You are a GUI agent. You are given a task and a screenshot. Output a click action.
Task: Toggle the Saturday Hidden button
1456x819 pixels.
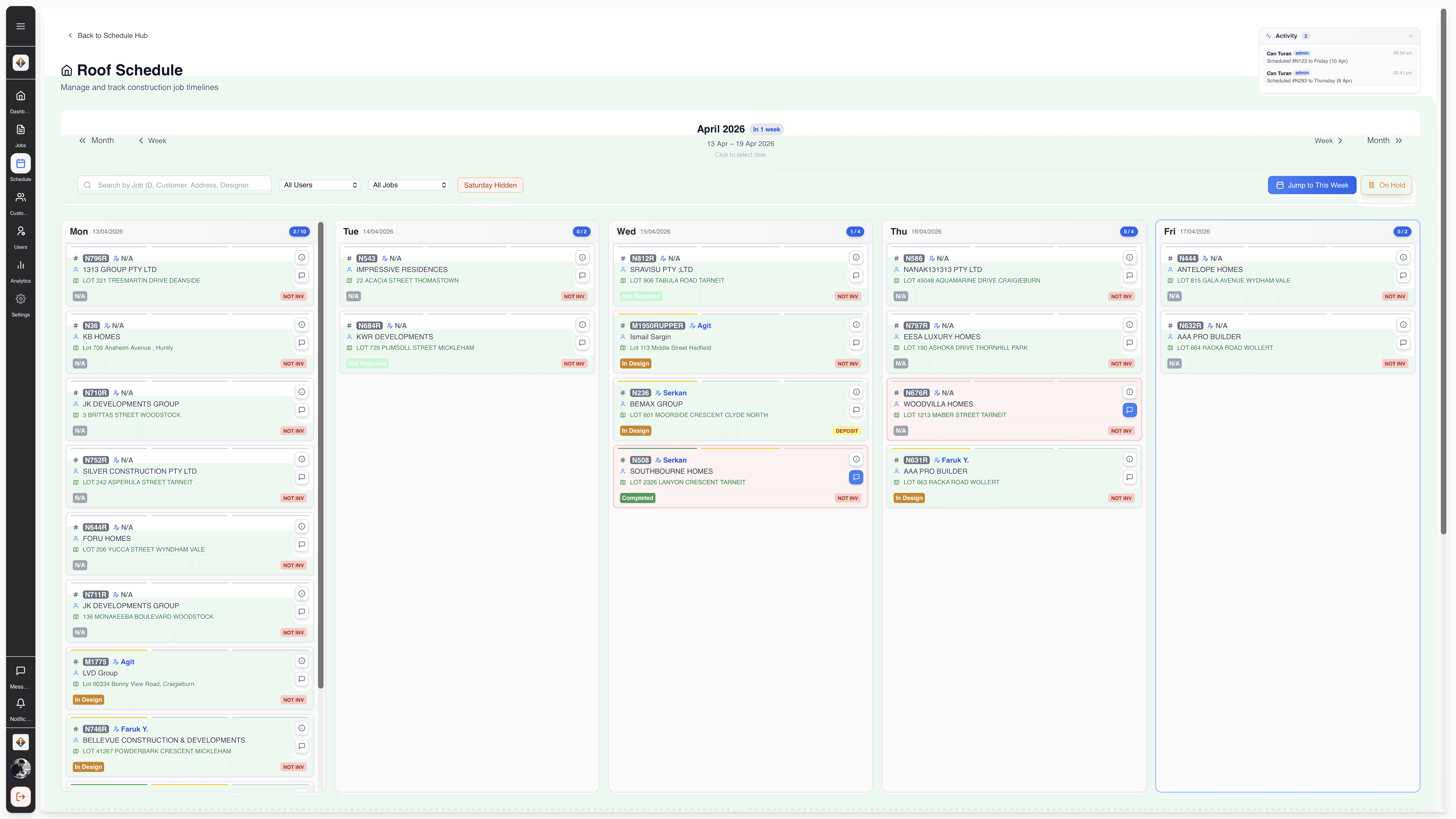[x=490, y=185]
